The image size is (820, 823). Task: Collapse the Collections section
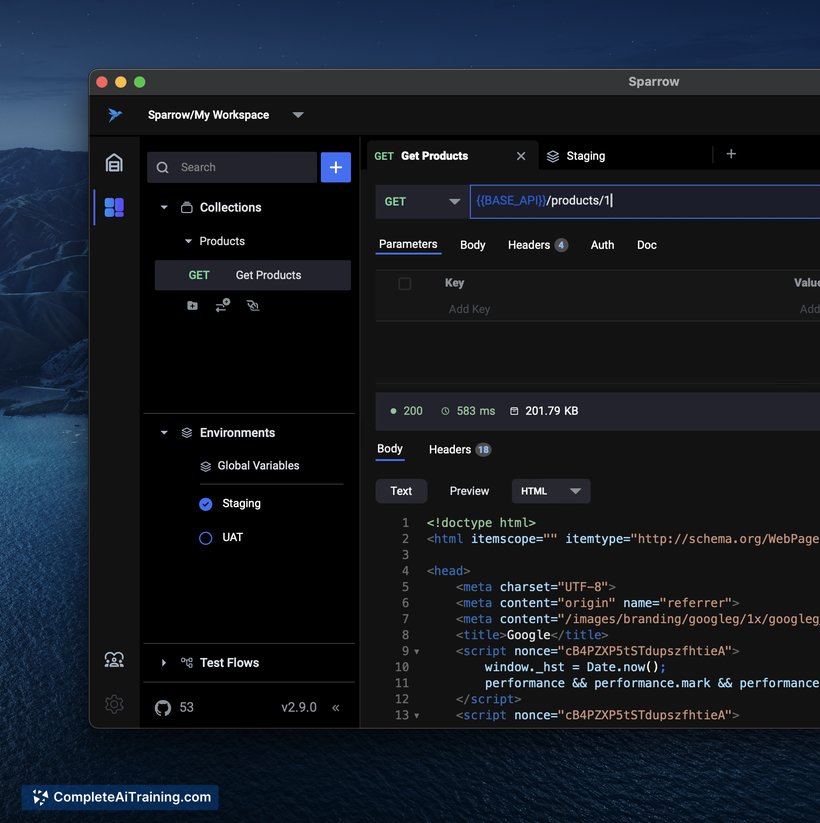164,208
